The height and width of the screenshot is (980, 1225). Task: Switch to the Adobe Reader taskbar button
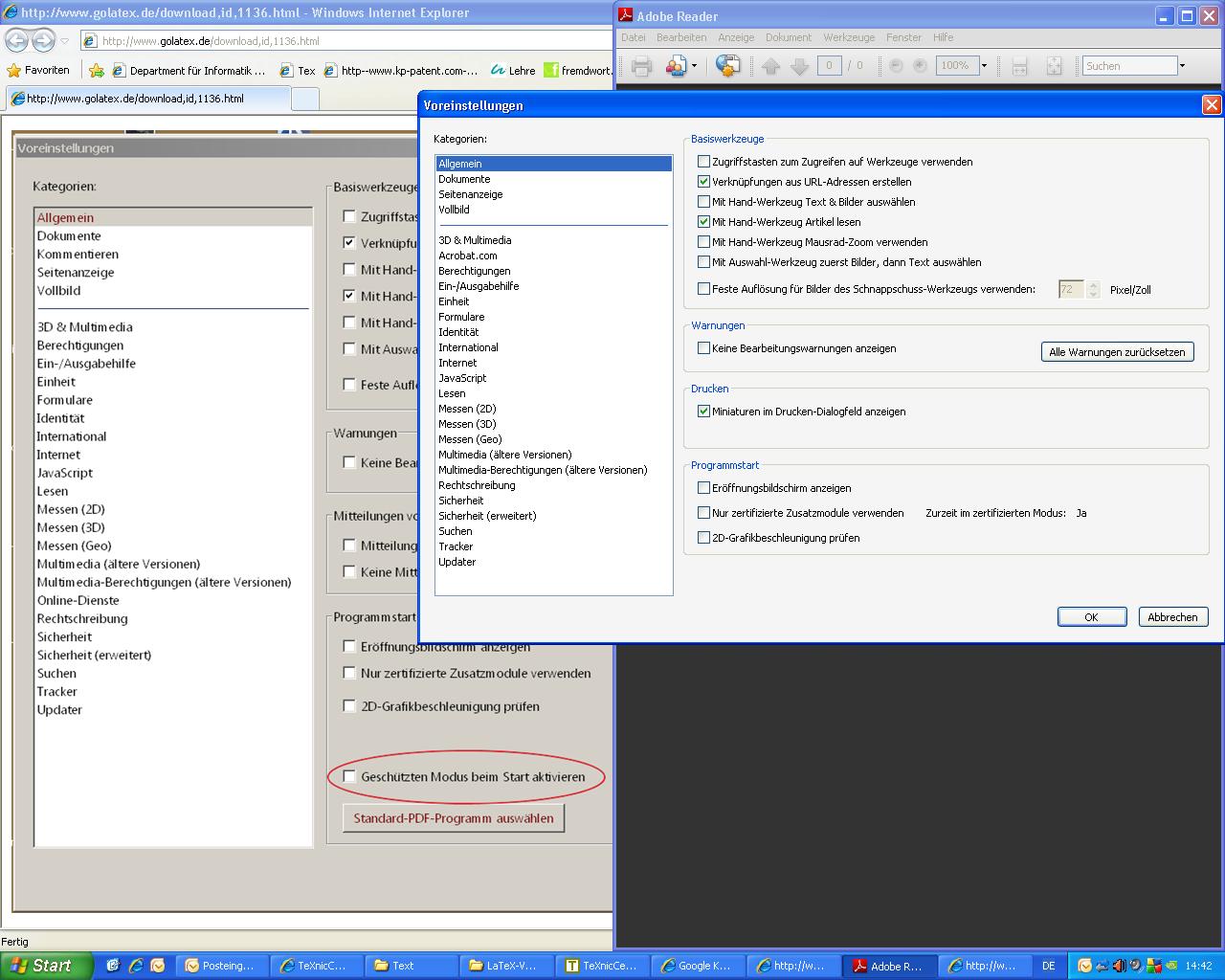click(889, 966)
